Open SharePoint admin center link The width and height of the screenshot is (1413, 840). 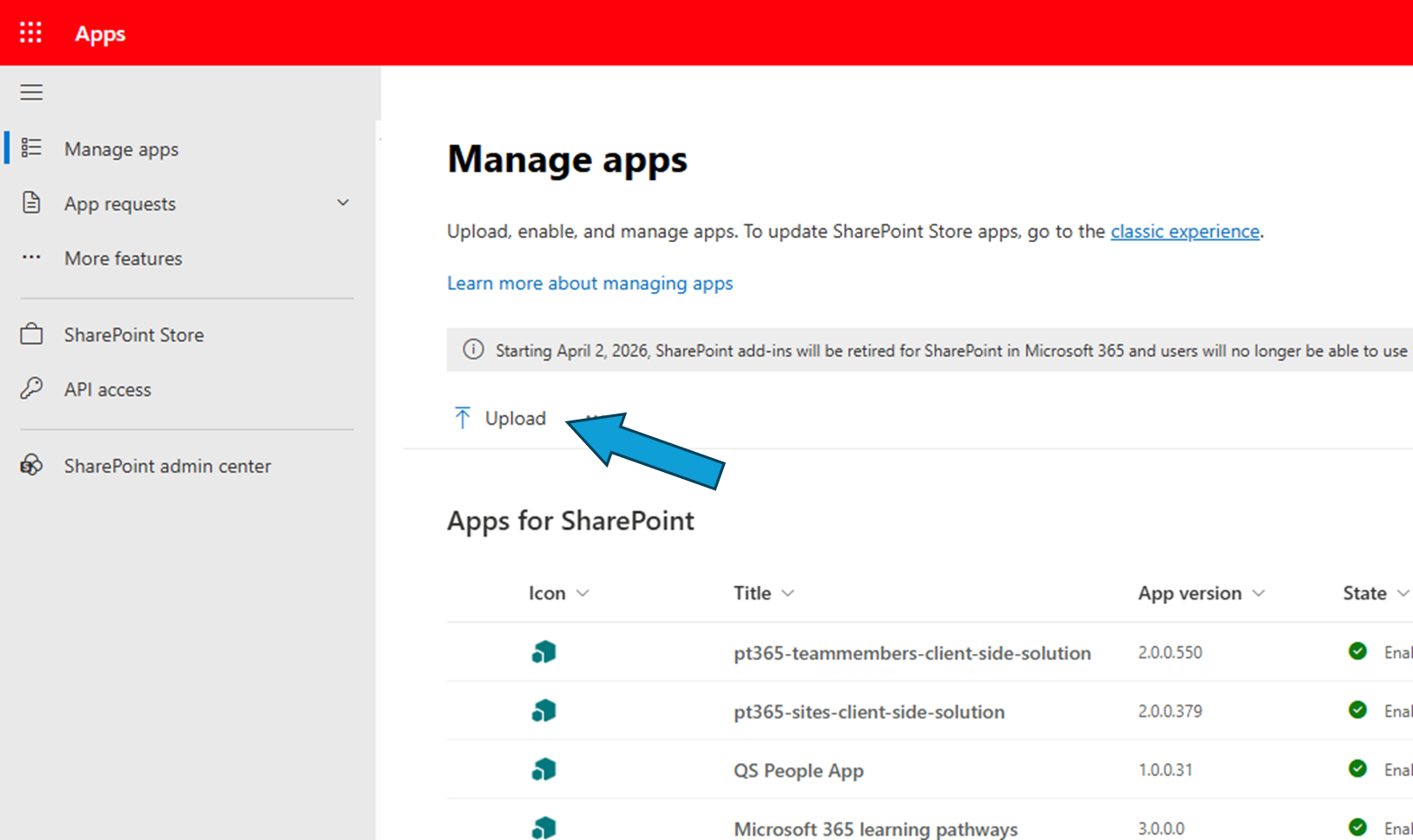click(x=167, y=466)
